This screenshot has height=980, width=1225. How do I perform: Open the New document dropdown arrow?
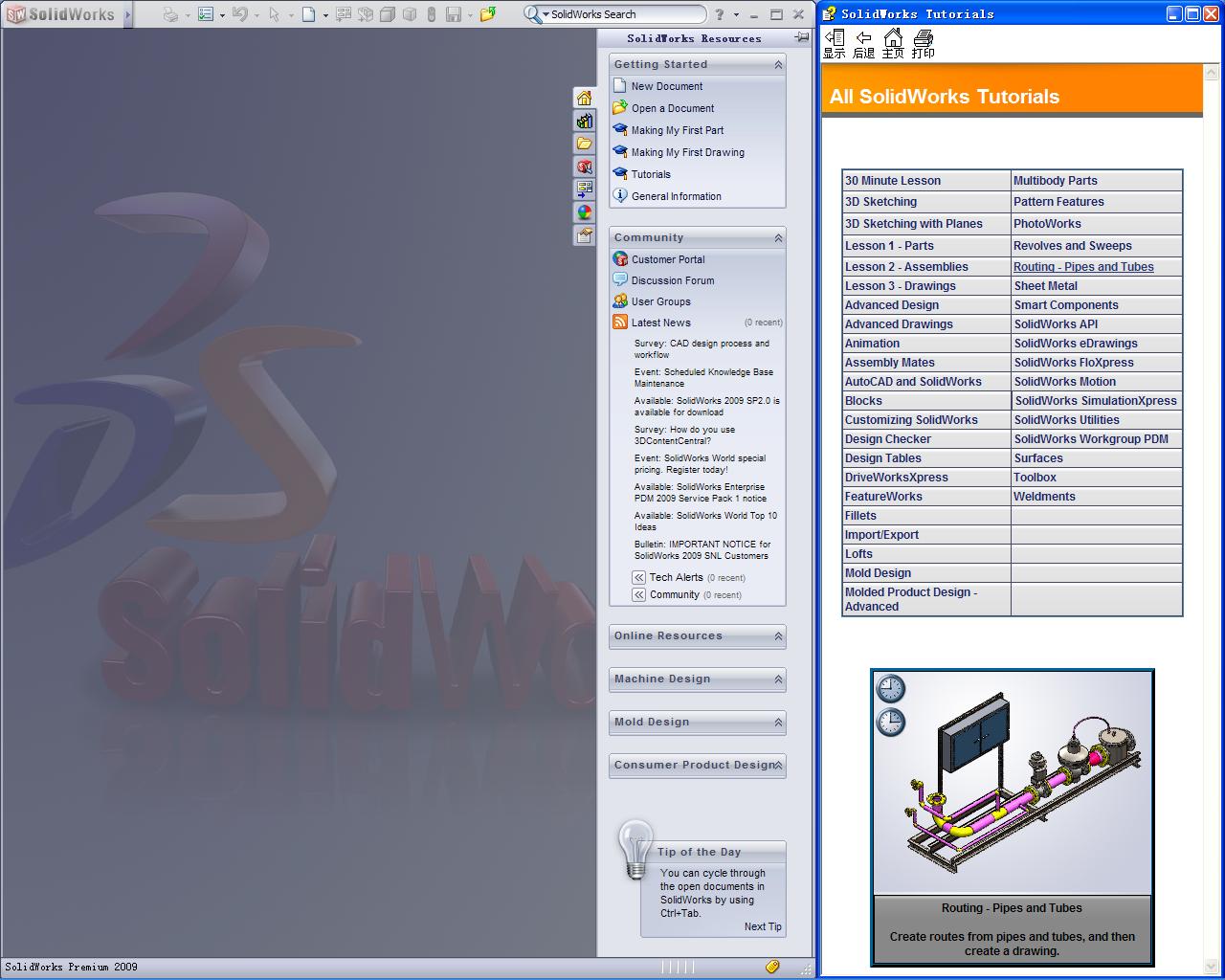(x=325, y=15)
